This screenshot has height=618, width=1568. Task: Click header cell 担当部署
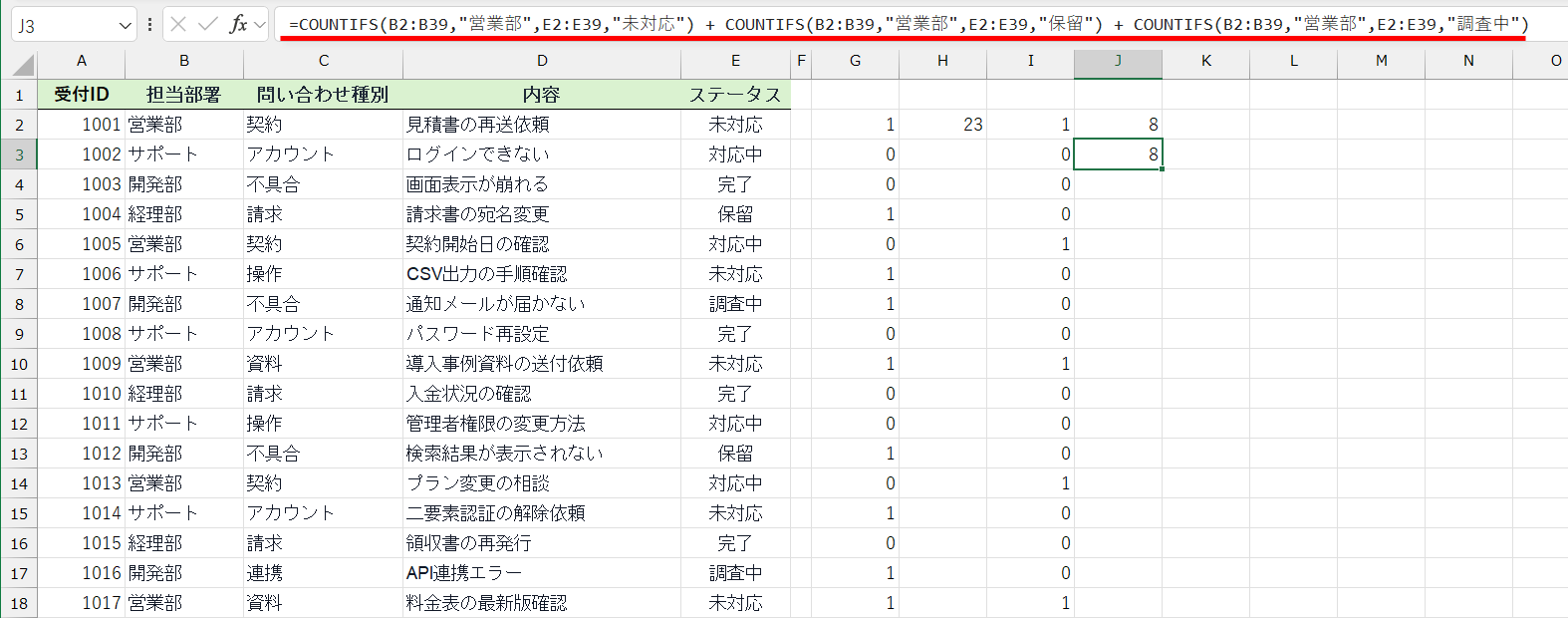[184, 95]
